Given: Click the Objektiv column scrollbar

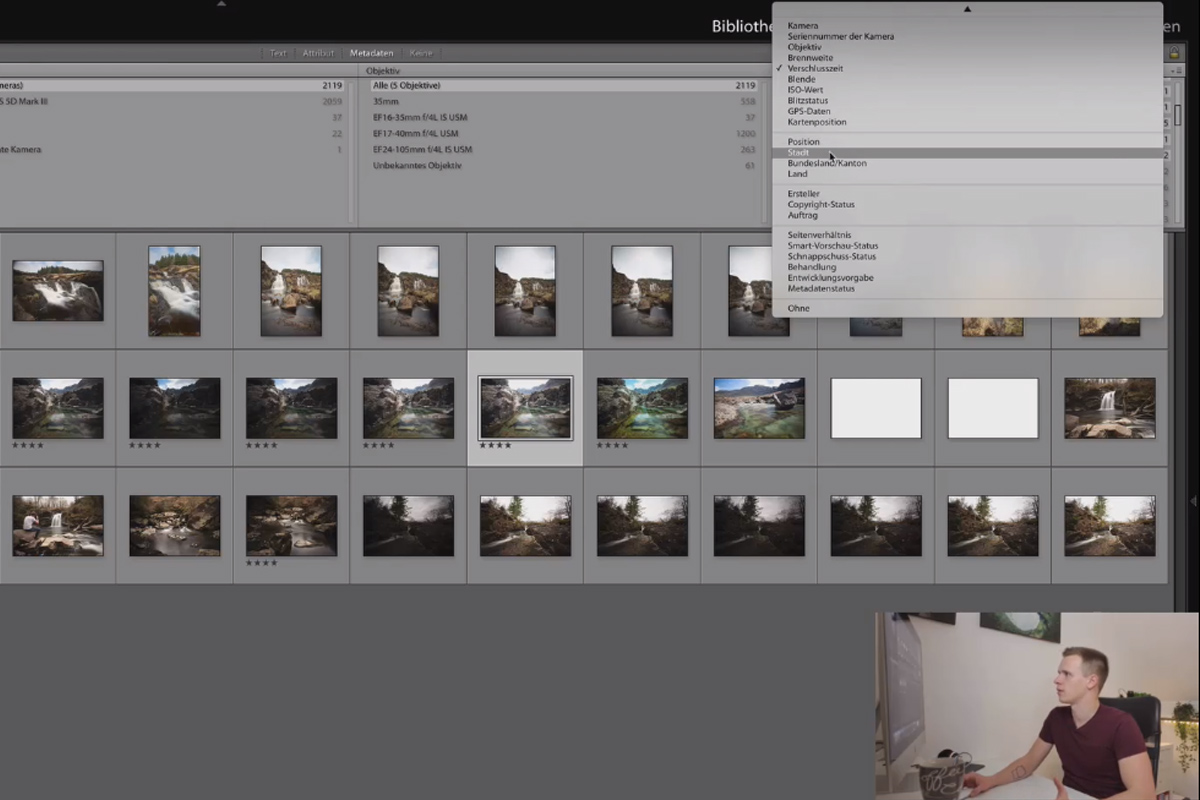Looking at the screenshot, I should [x=764, y=150].
